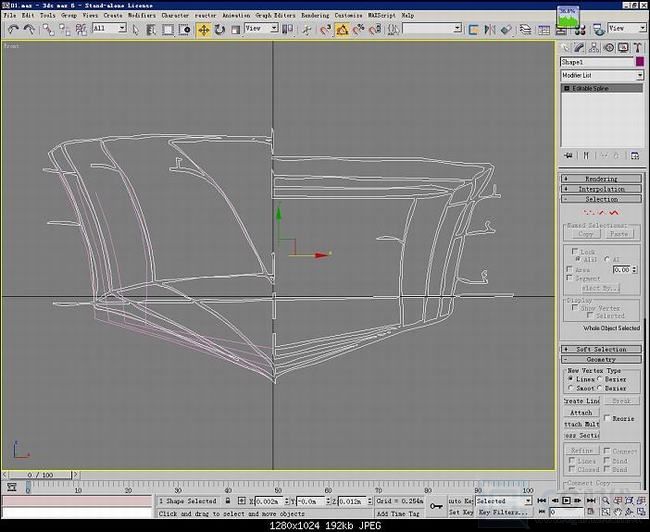Click the Mirror Selected Objects icon
This screenshot has height=532, width=650.
click(490, 29)
